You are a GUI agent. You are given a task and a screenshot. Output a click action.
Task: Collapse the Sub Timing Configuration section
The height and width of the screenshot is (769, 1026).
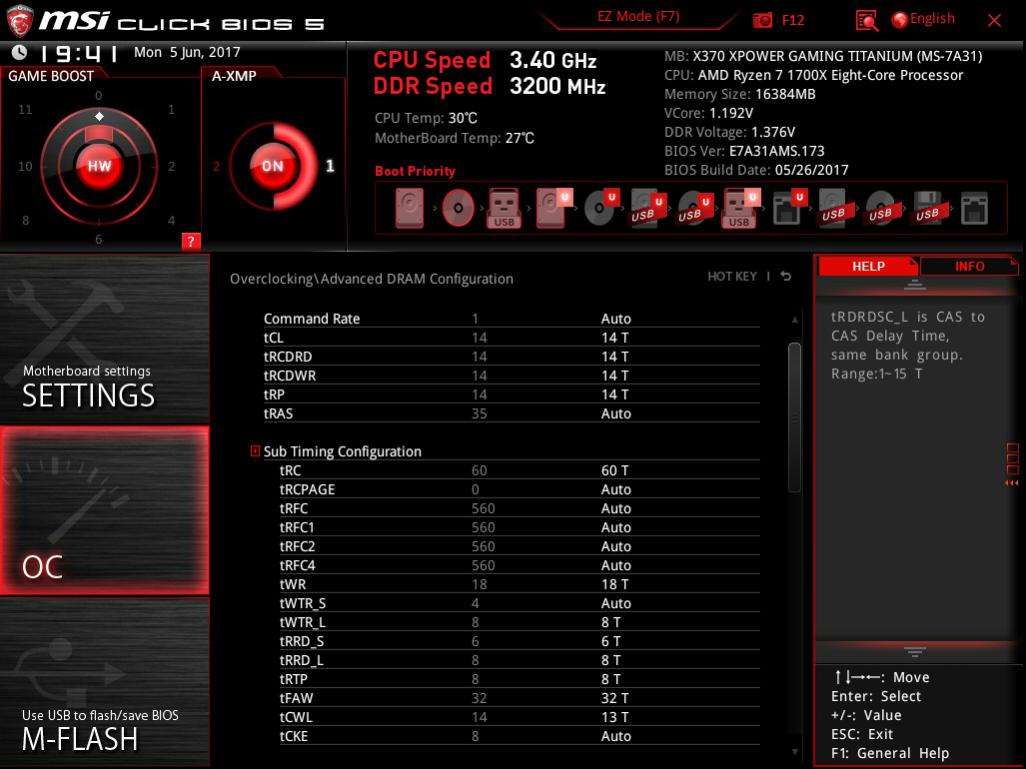click(x=256, y=452)
